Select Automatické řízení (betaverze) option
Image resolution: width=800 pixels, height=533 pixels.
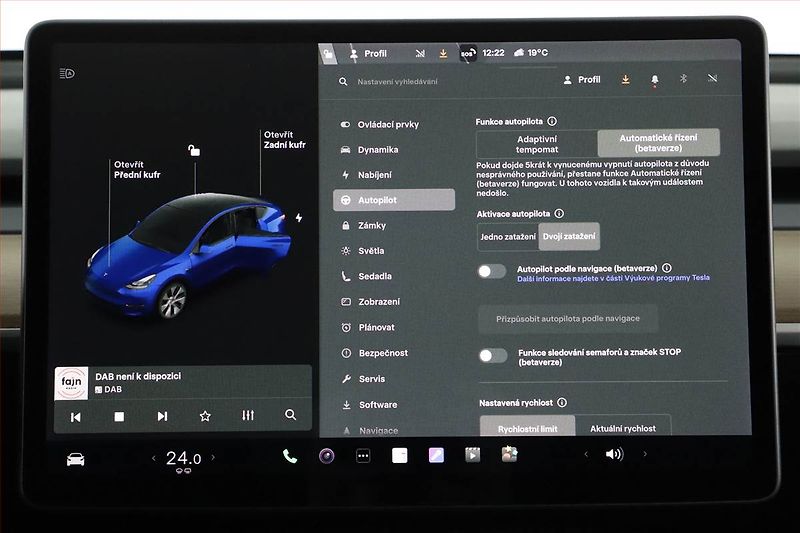(658, 143)
